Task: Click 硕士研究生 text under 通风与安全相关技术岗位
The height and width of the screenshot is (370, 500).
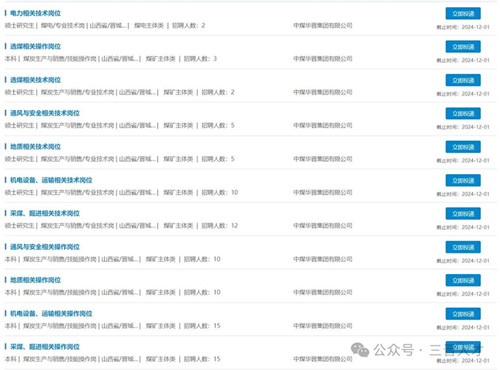Action: (19, 125)
